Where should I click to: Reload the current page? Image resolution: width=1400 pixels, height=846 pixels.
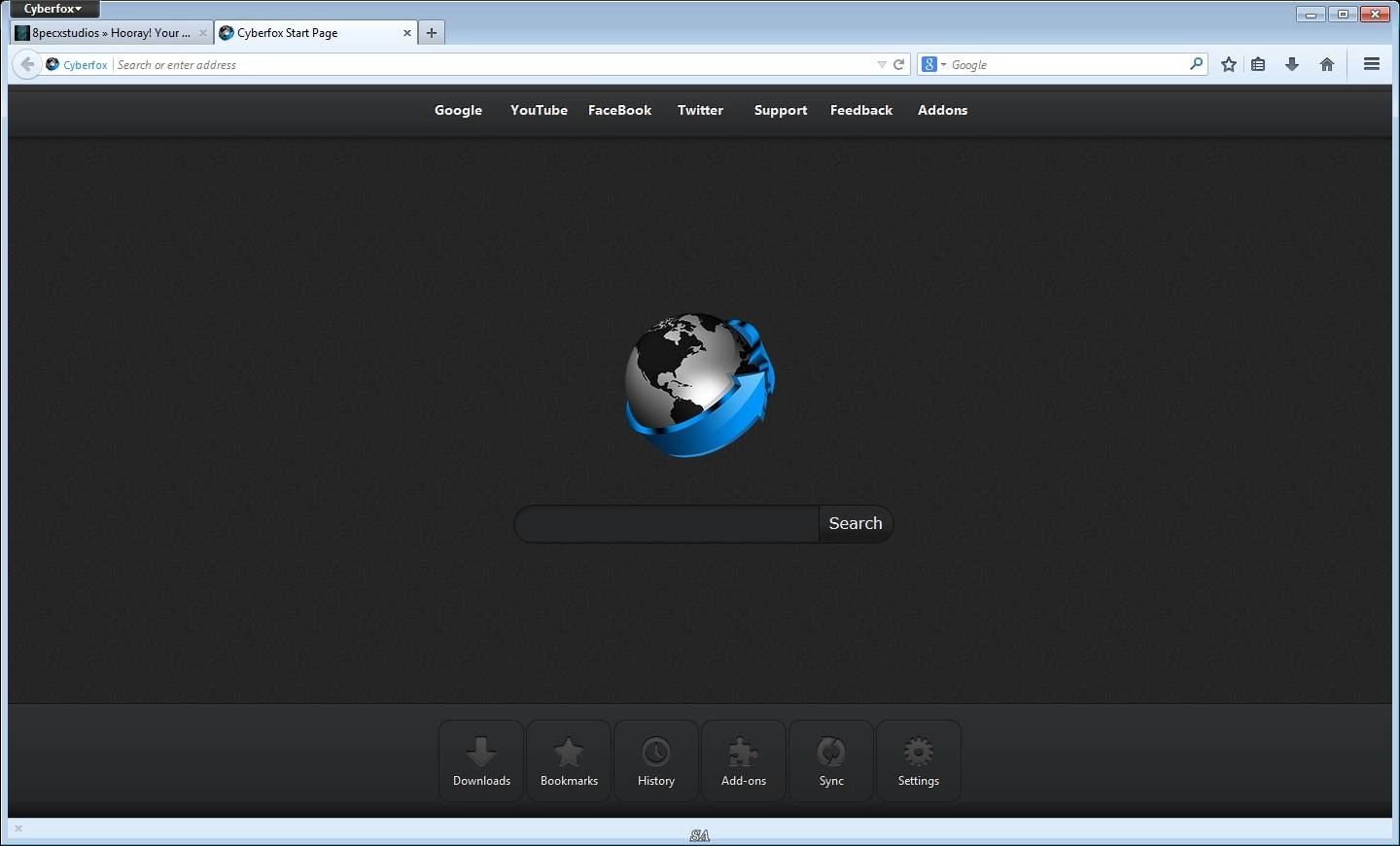click(x=899, y=65)
